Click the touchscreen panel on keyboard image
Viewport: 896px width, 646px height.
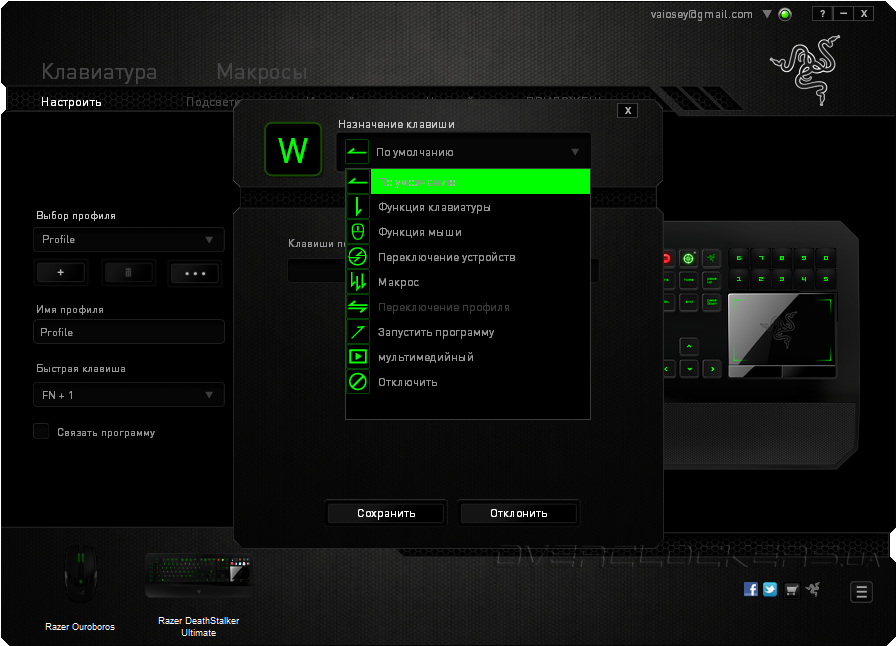(781, 329)
